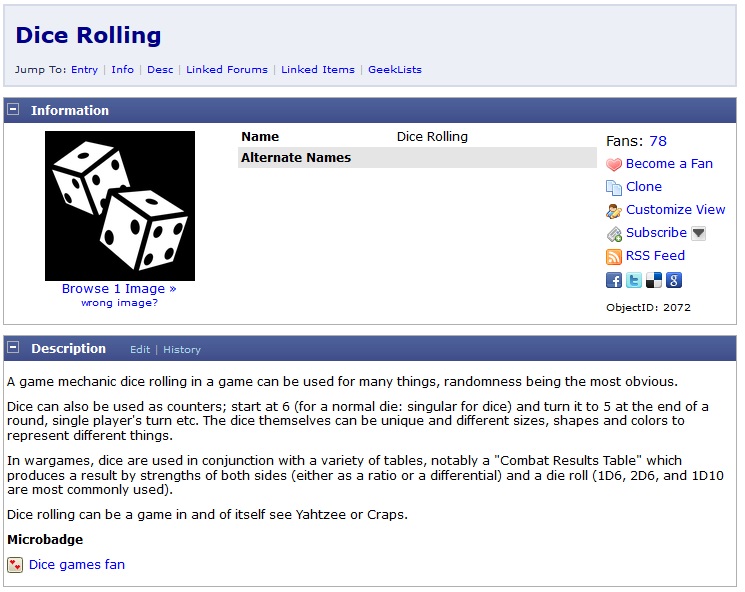Collapse the Information section
This screenshot has height=592, width=745.
click(x=13, y=109)
